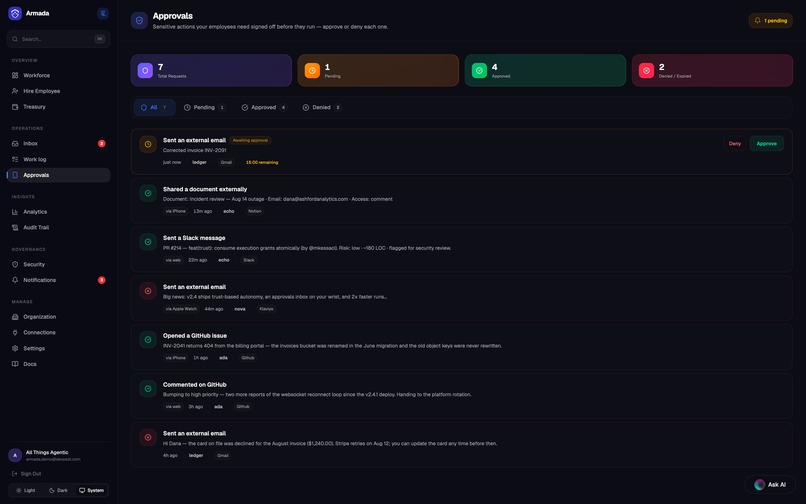Switch to the Denied tab

(322, 107)
